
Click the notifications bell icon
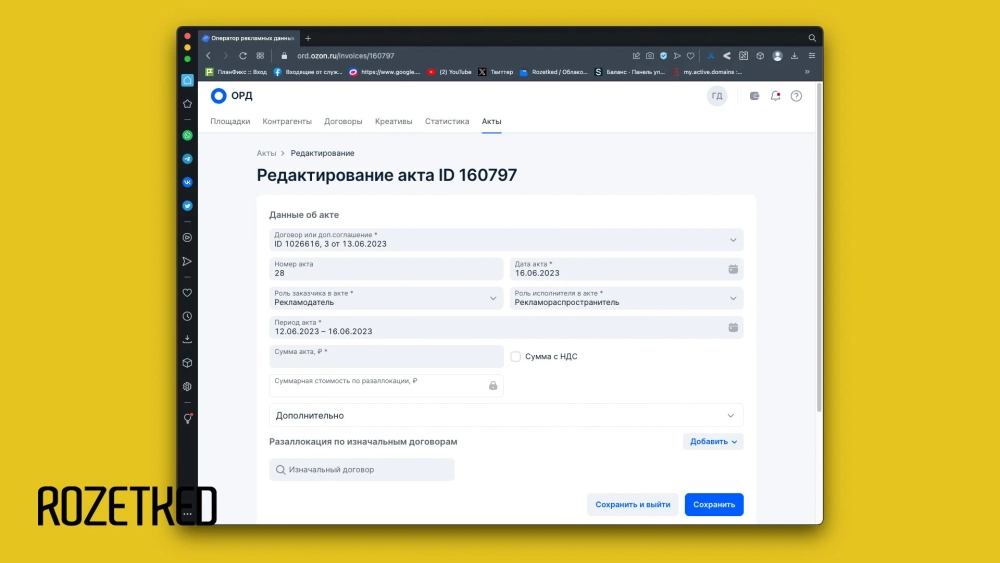pos(775,96)
